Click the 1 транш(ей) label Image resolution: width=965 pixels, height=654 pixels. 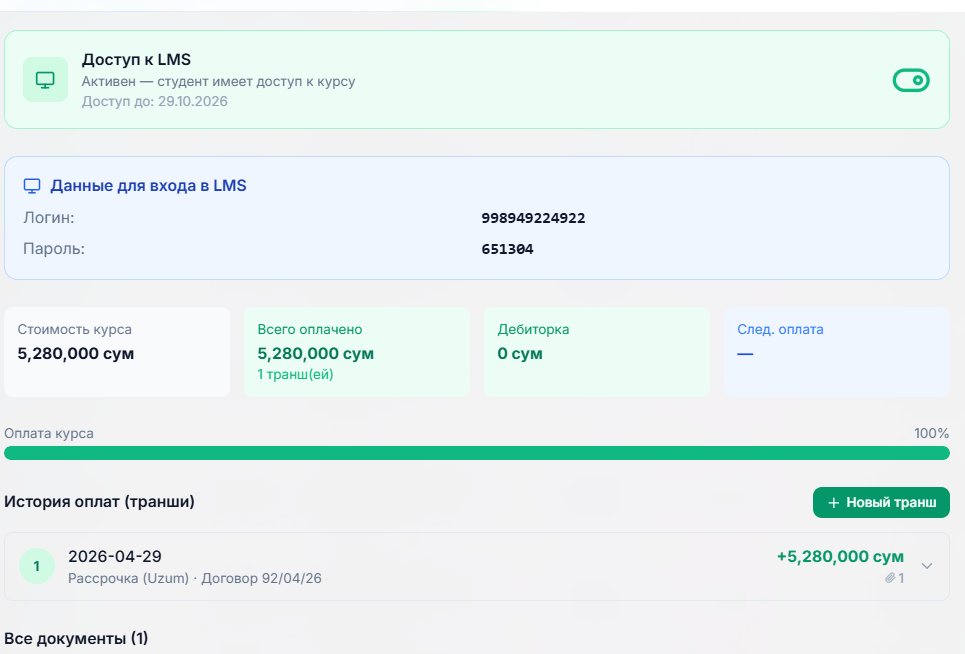295,374
